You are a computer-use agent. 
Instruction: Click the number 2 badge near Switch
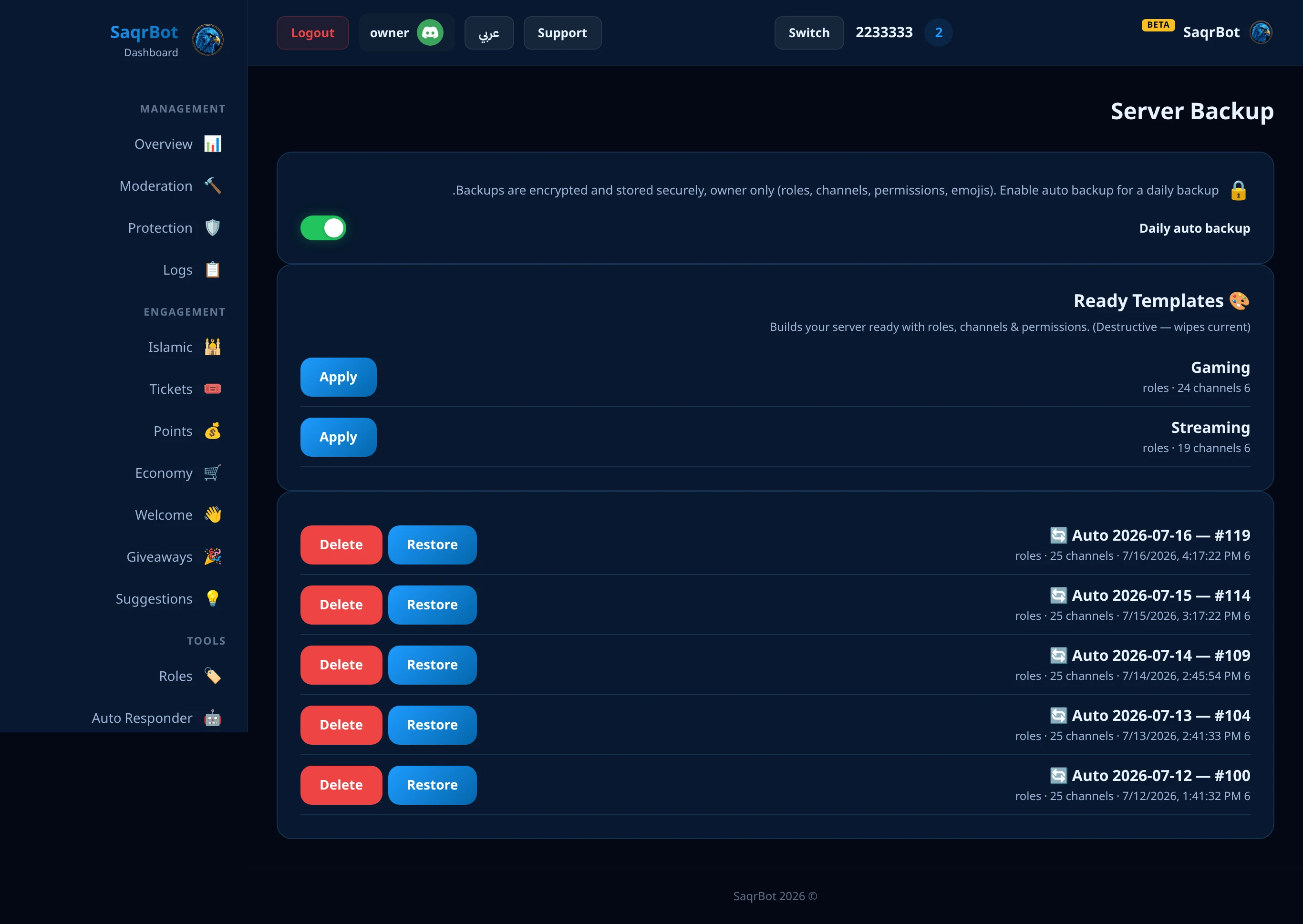939,33
